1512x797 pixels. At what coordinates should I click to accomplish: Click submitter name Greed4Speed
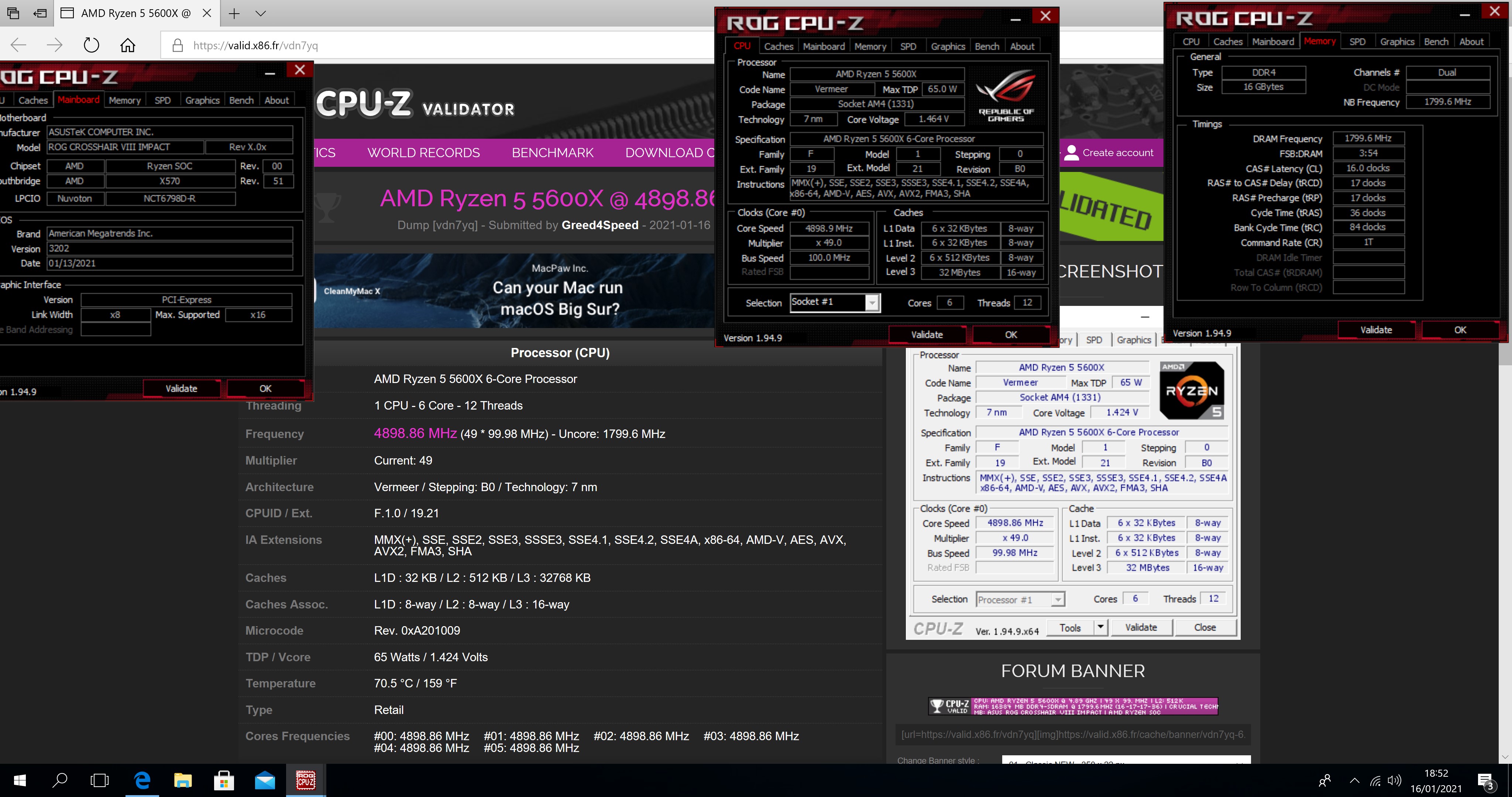point(599,225)
